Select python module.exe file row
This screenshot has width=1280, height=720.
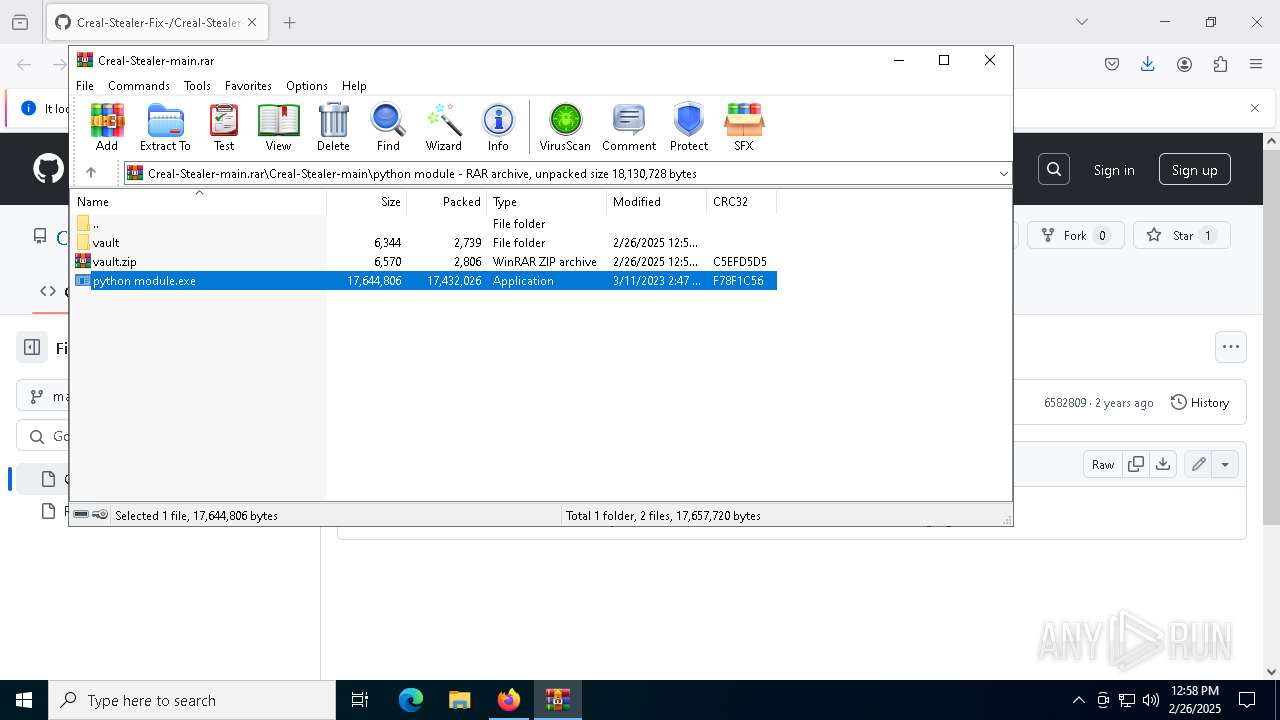click(424, 281)
